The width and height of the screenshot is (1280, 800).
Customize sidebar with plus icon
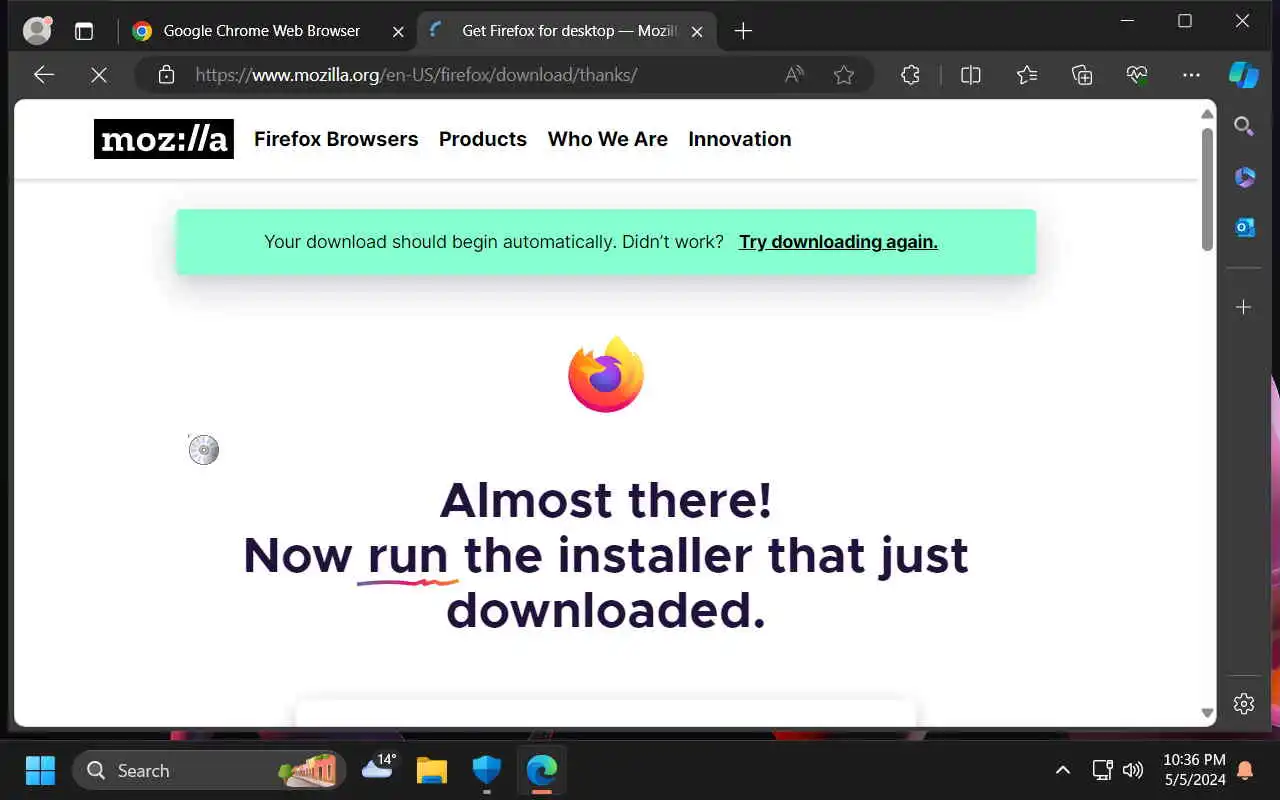[x=1244, y=307]
